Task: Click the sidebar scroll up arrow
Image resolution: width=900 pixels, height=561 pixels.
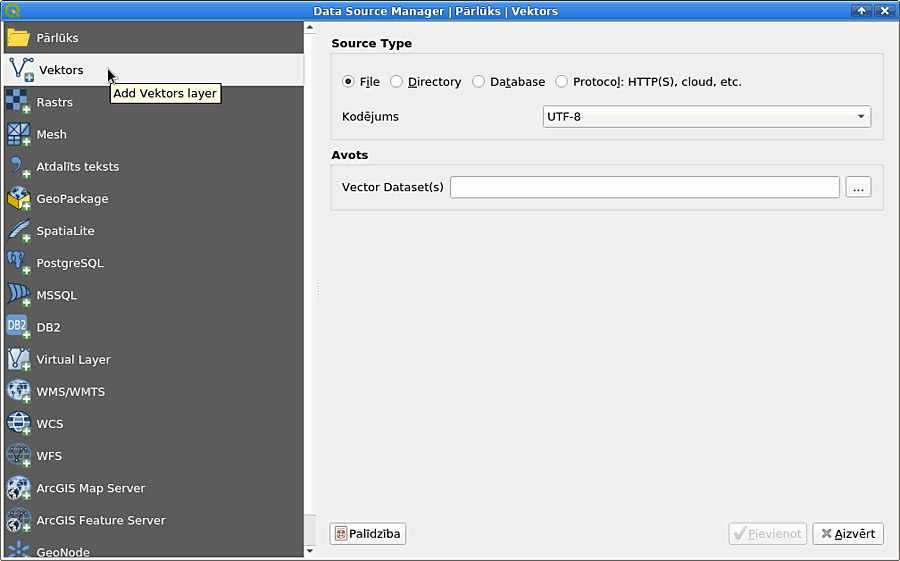Action: (310, 27)
